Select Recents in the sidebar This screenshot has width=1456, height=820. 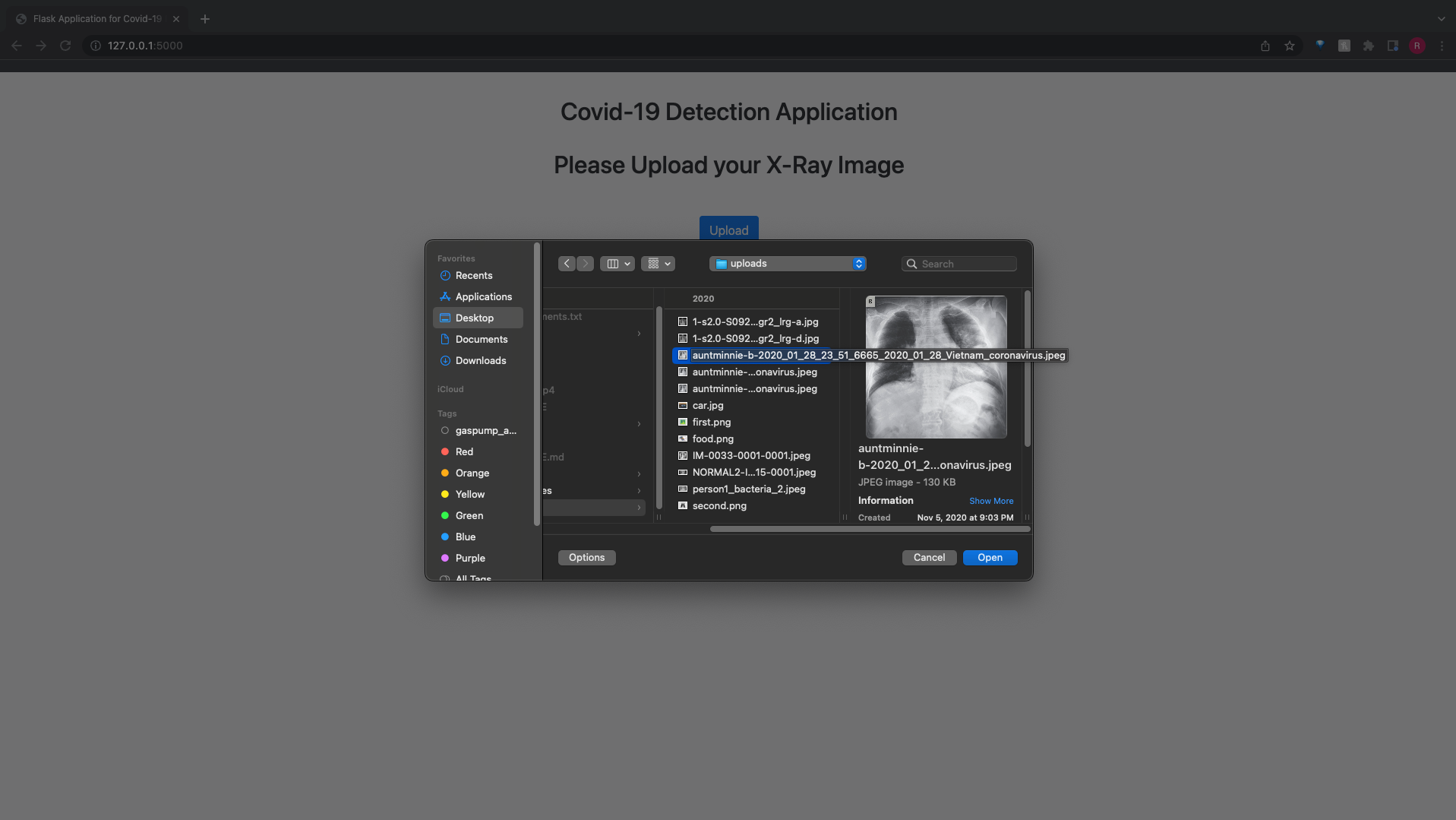(478, 276)
